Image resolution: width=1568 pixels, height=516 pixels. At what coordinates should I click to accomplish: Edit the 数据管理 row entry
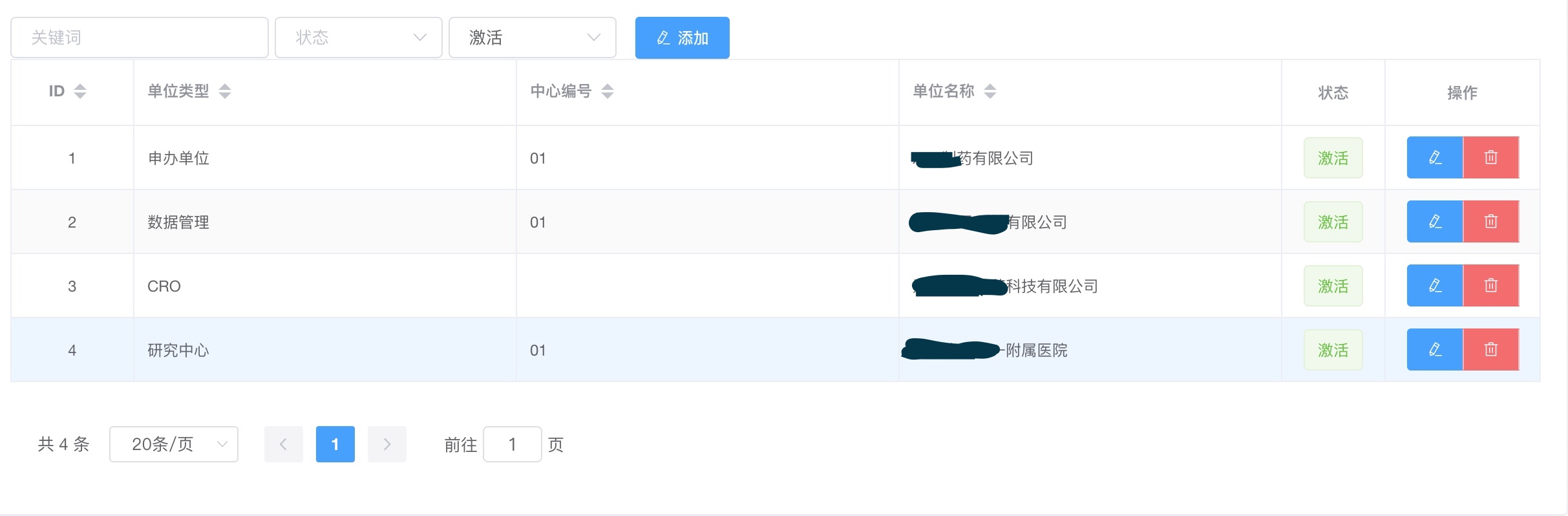tap(1434, 221)
